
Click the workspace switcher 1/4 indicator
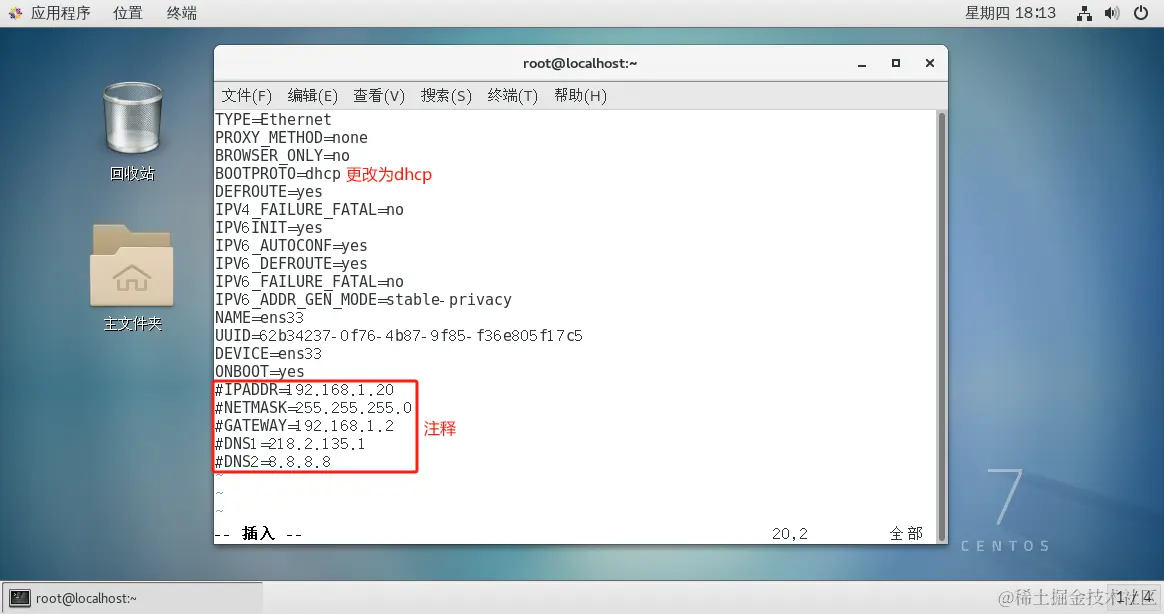(x=1134, y=597)
